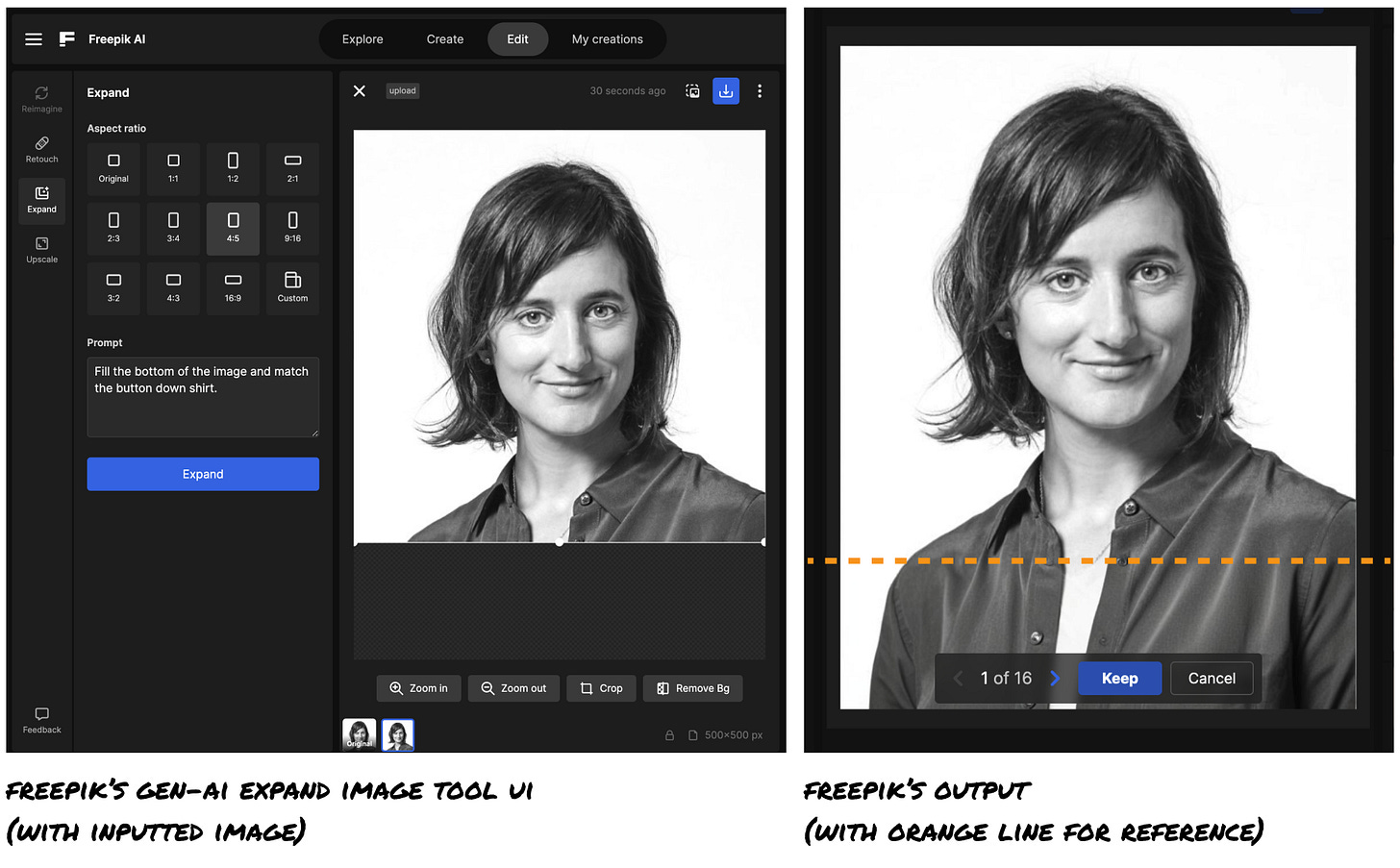
Task: Select the Upscale tool in sidebar
Action: point(42,250)
